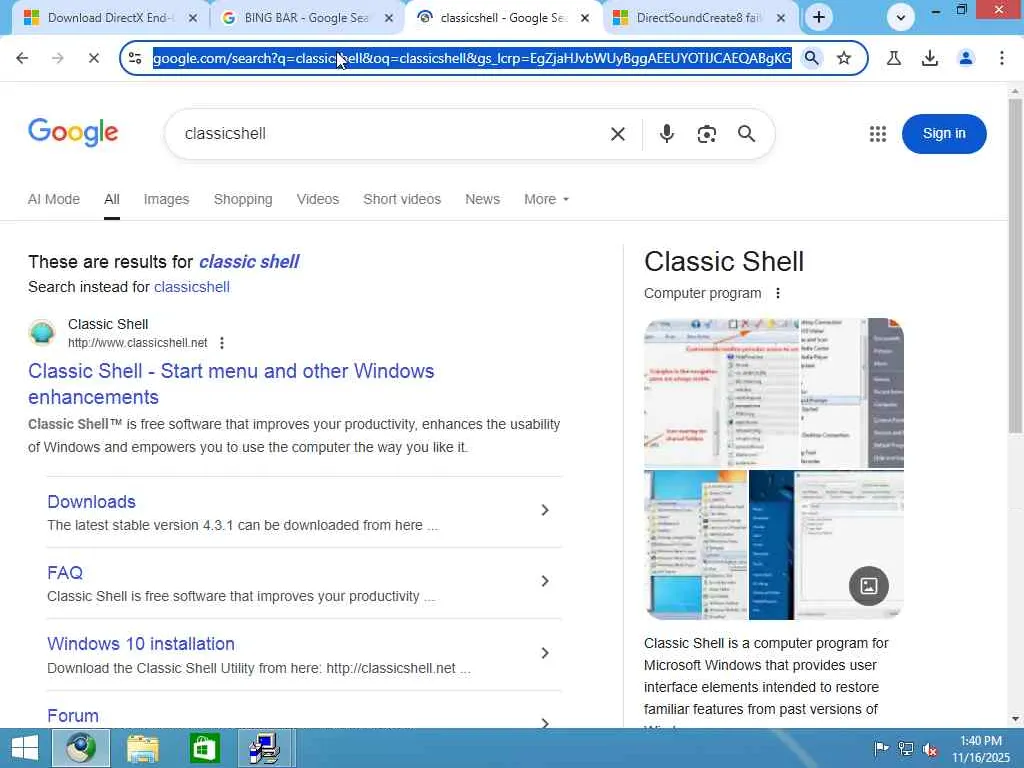
Task: Select the Shopping results tab
Action: 243,199
